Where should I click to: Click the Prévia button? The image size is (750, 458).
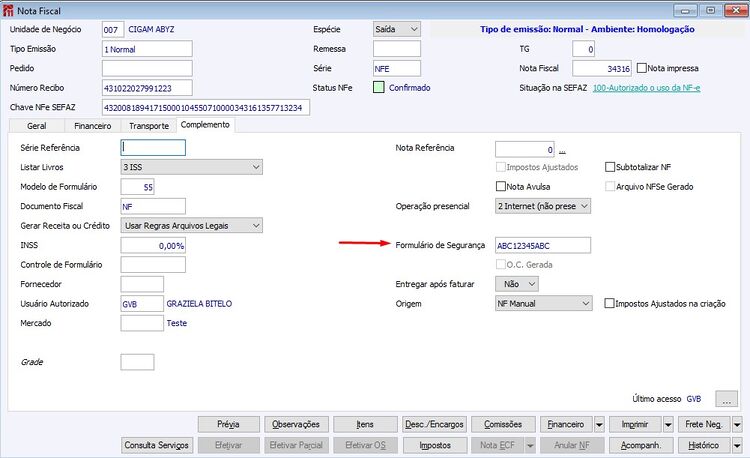pyautogui.click(x=229, y=425)
